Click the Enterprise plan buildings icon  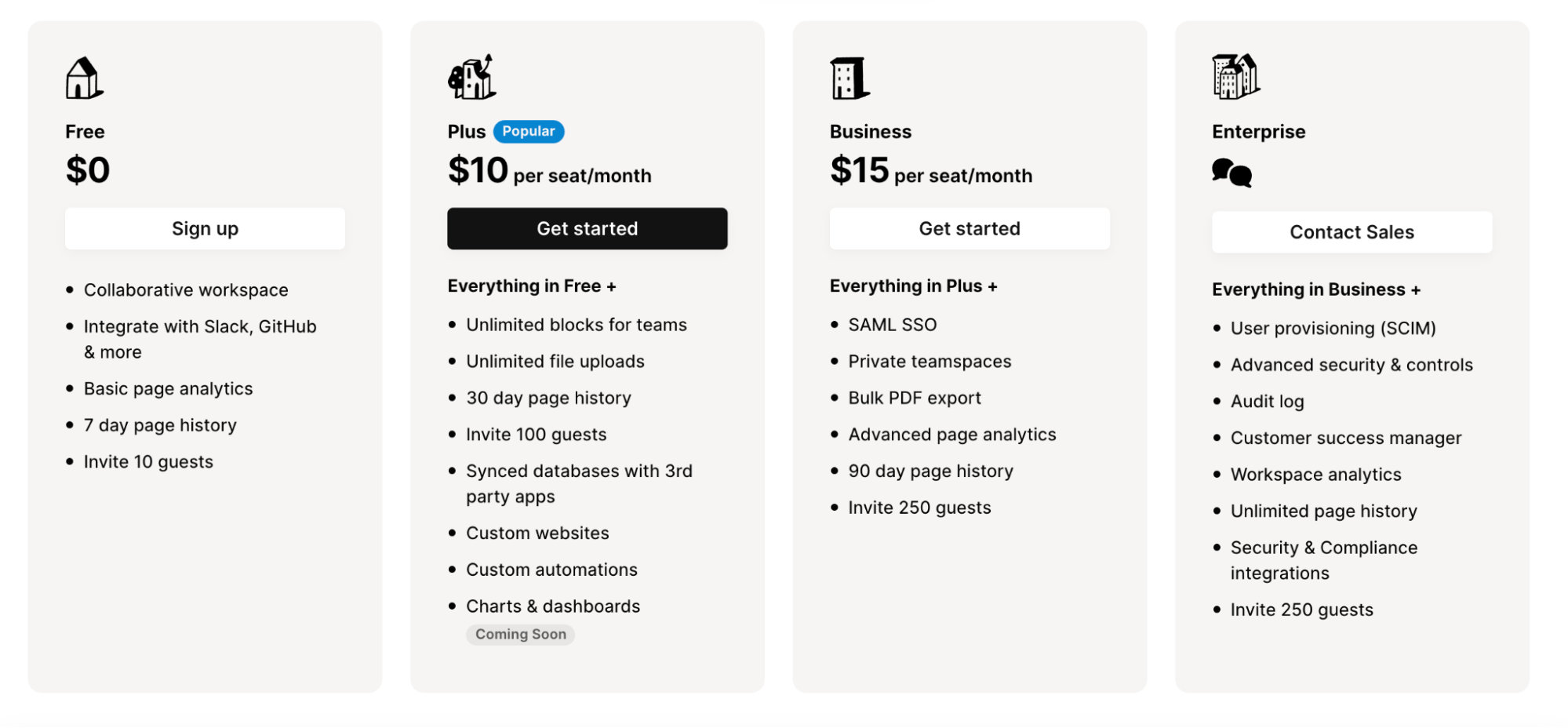click(x=1235, y=75)
